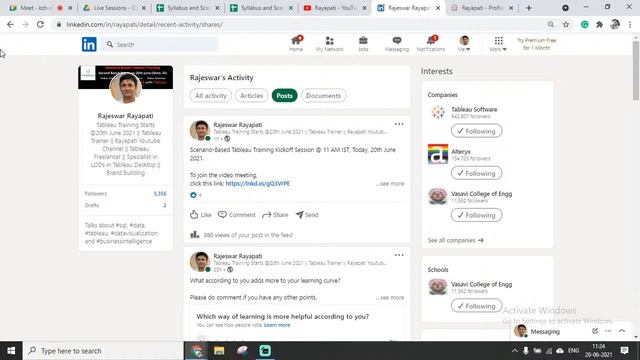
Task: Switch to Live Sessions tab
Action: point(114,8)
